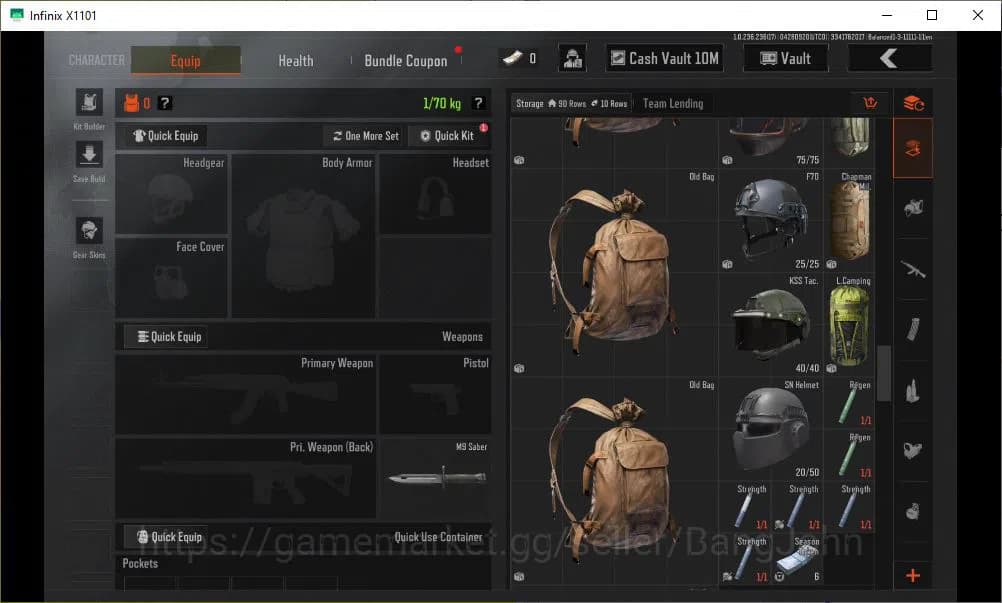This screenshot has width=1002, height=603.
Task: Switch to the Health tab
Action: (295, 60)
